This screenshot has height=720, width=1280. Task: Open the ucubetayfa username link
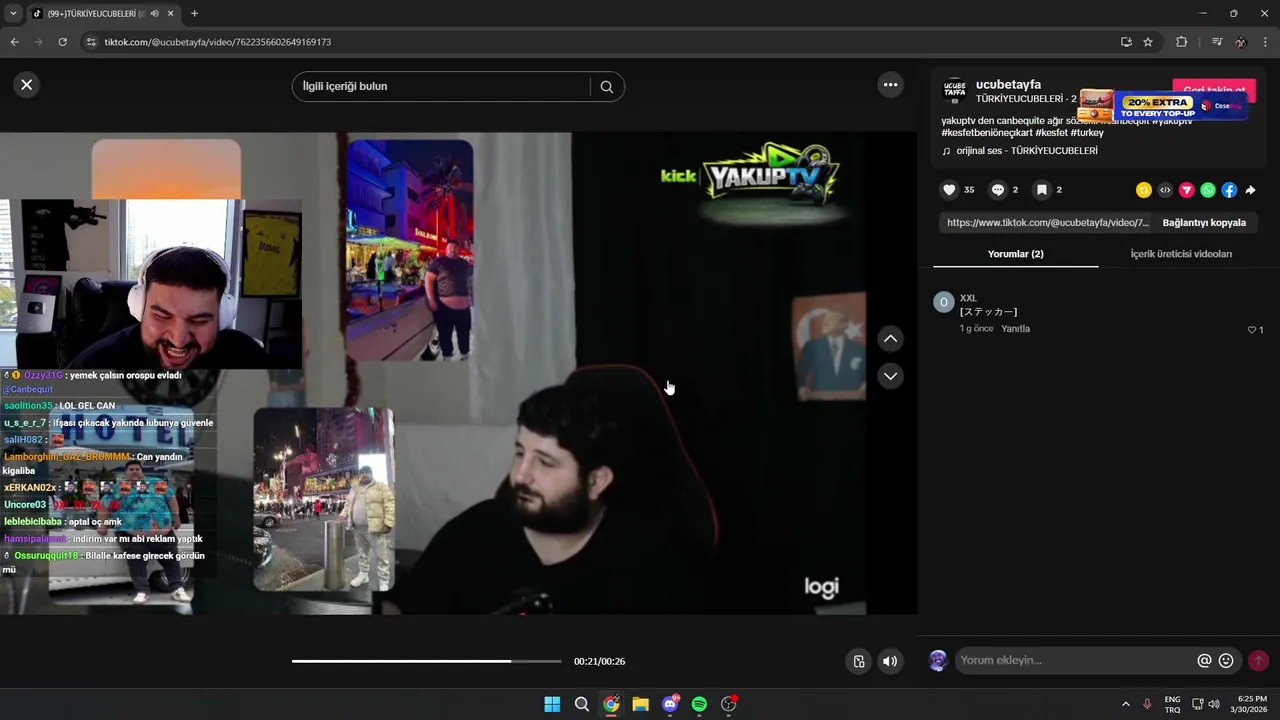click(x=1008, y=85)
